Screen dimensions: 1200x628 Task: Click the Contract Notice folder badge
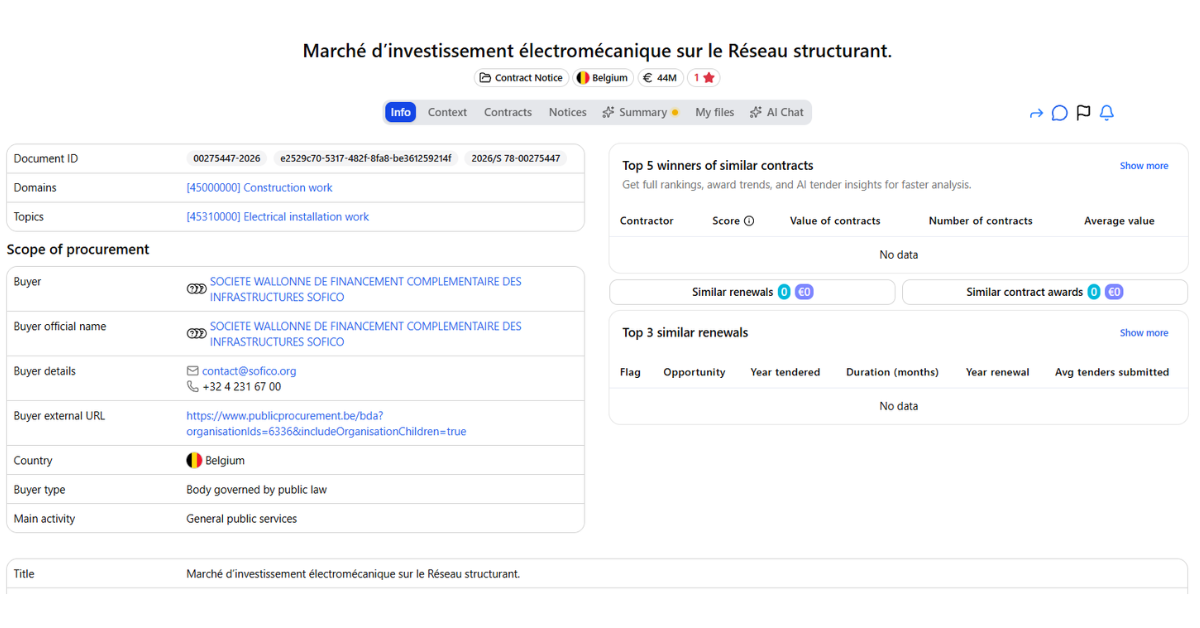pos(521,78)
